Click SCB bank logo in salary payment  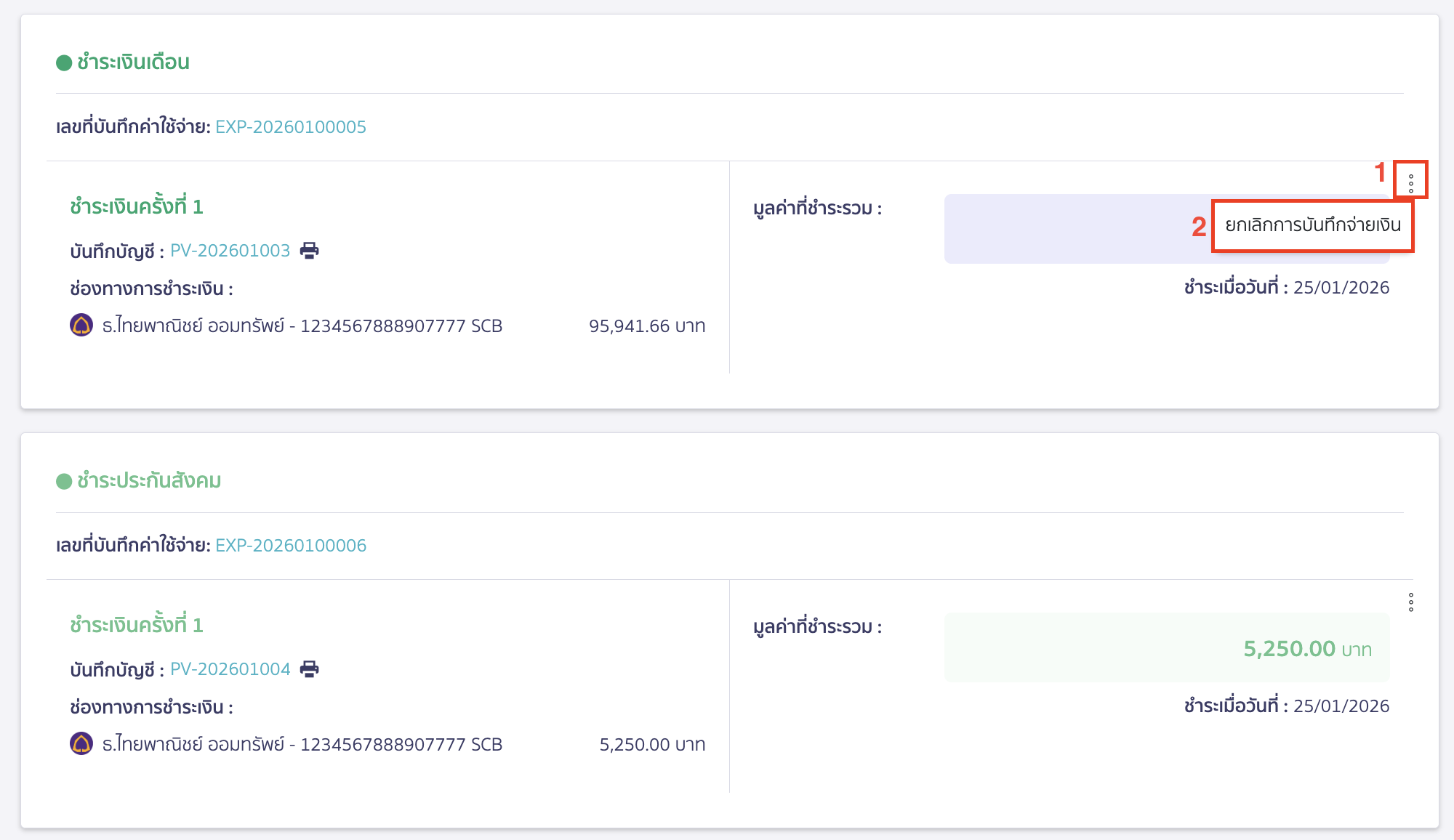(x=81, y=326)
